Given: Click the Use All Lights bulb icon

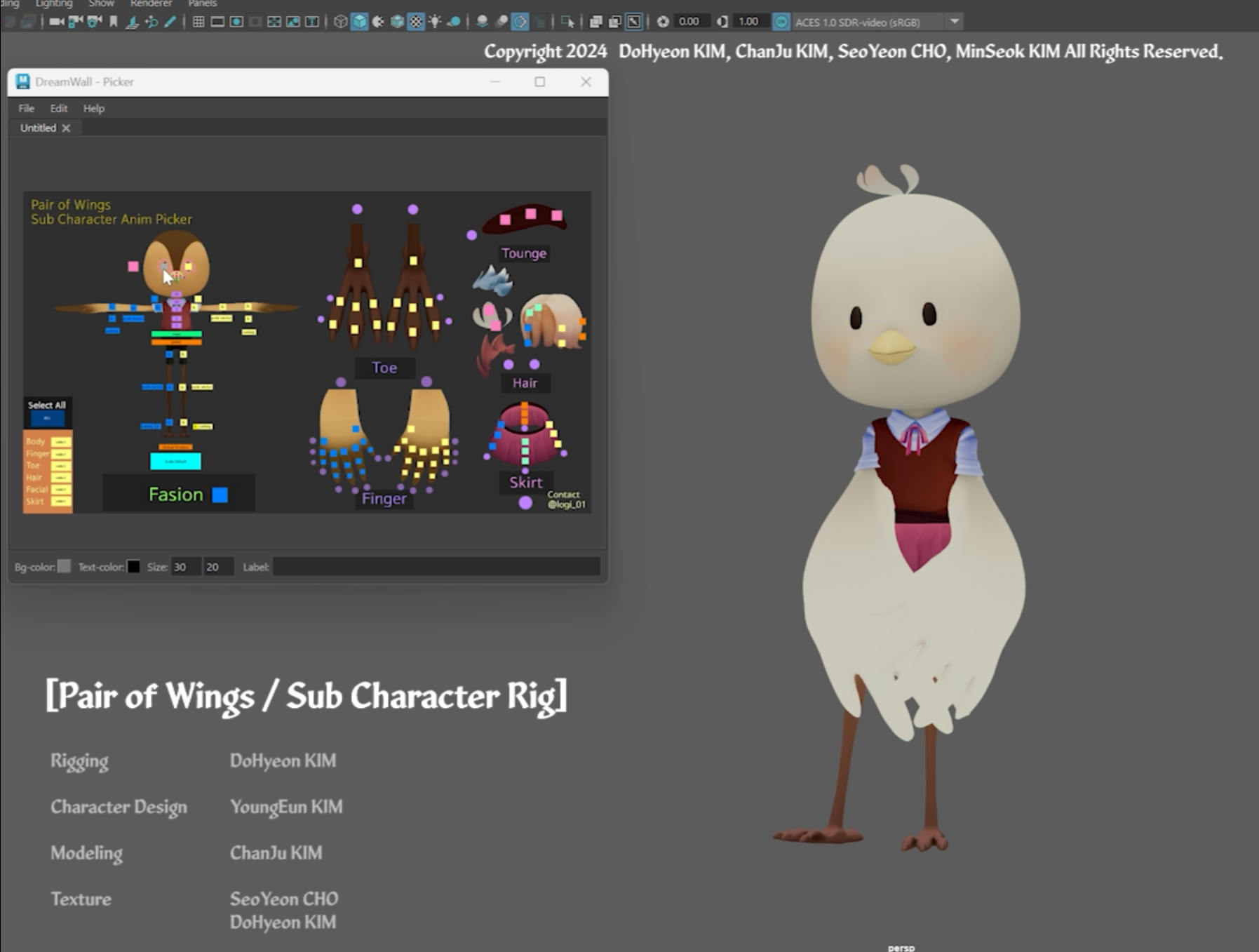Looking at the screenshot, I should click(435, 22).
